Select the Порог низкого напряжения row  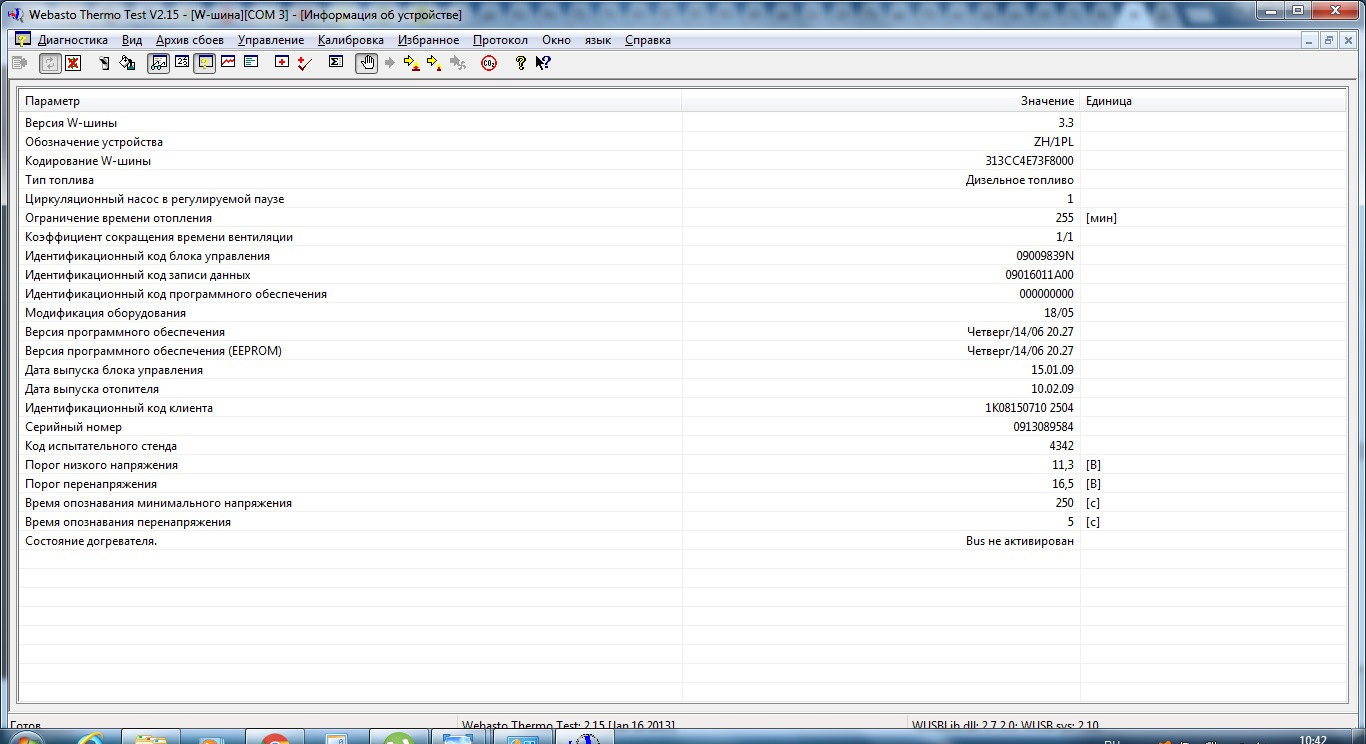683,465
